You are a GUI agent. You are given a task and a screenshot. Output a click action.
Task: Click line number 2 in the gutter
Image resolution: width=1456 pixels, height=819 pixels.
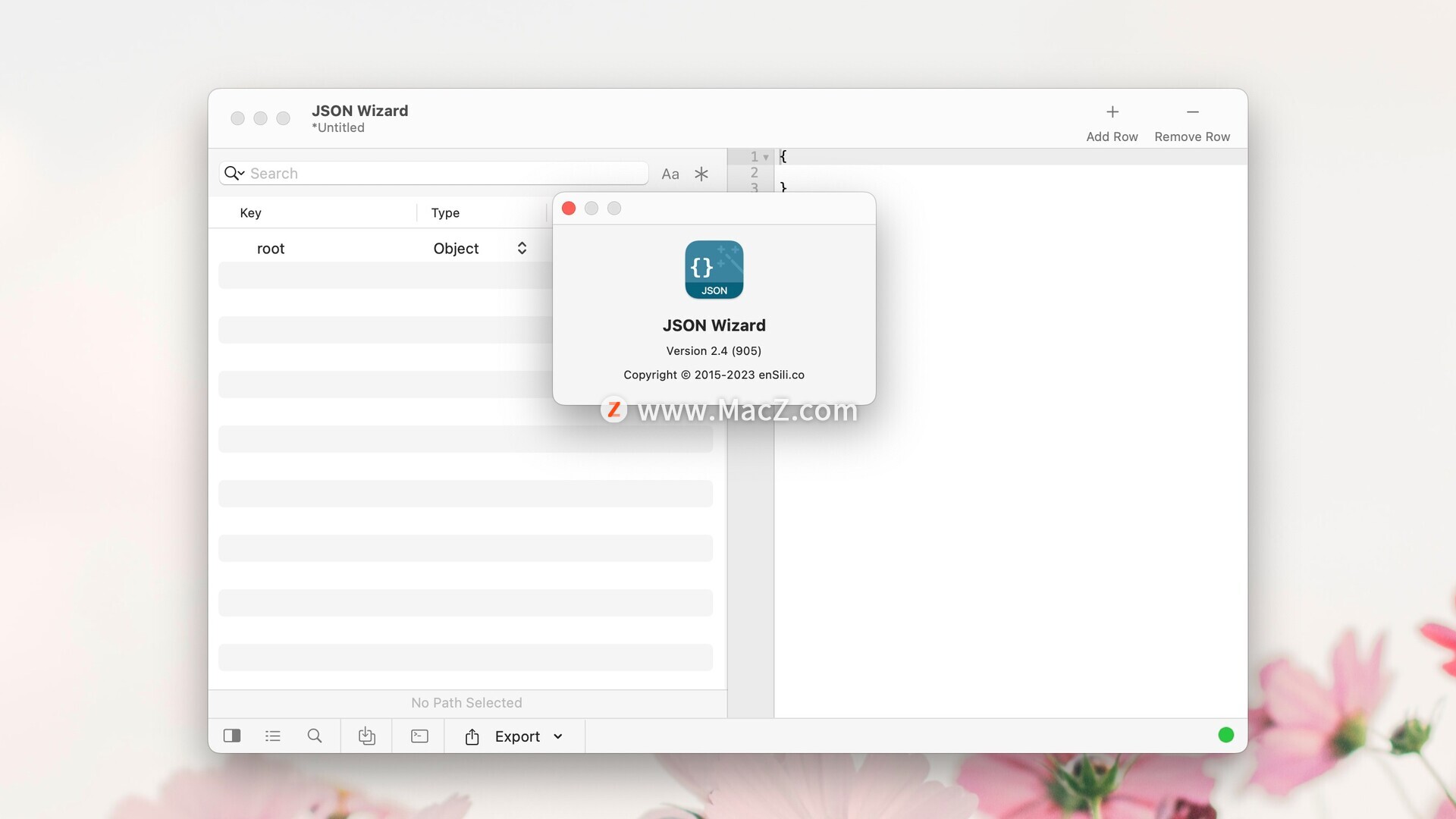point(755,173)
